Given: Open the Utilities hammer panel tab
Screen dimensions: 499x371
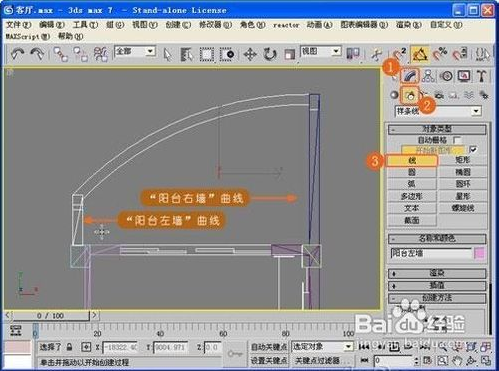Looking at the screenshot, I should pyautogui.click(x=481, y=76).
